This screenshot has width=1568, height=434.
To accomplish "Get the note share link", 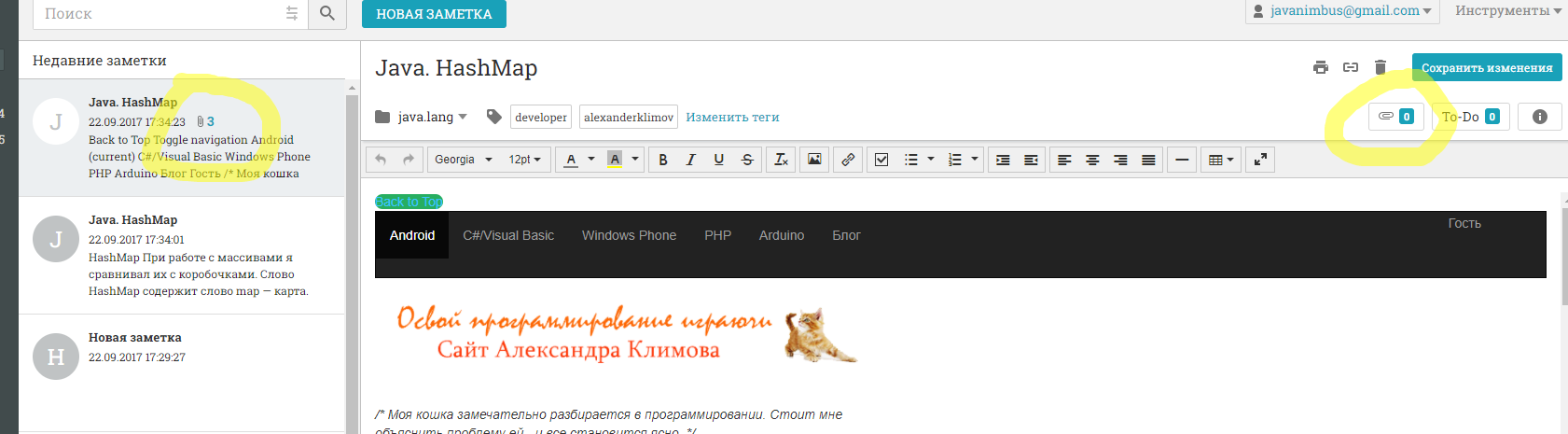I will click(x=1351, y=67).
